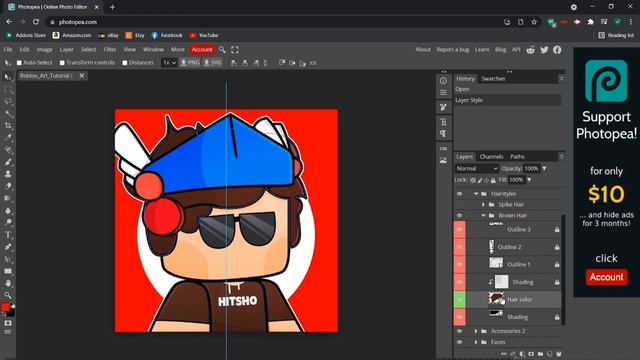
Task: Collapse the Hairstyles folder
Action: tap(476, 194)
